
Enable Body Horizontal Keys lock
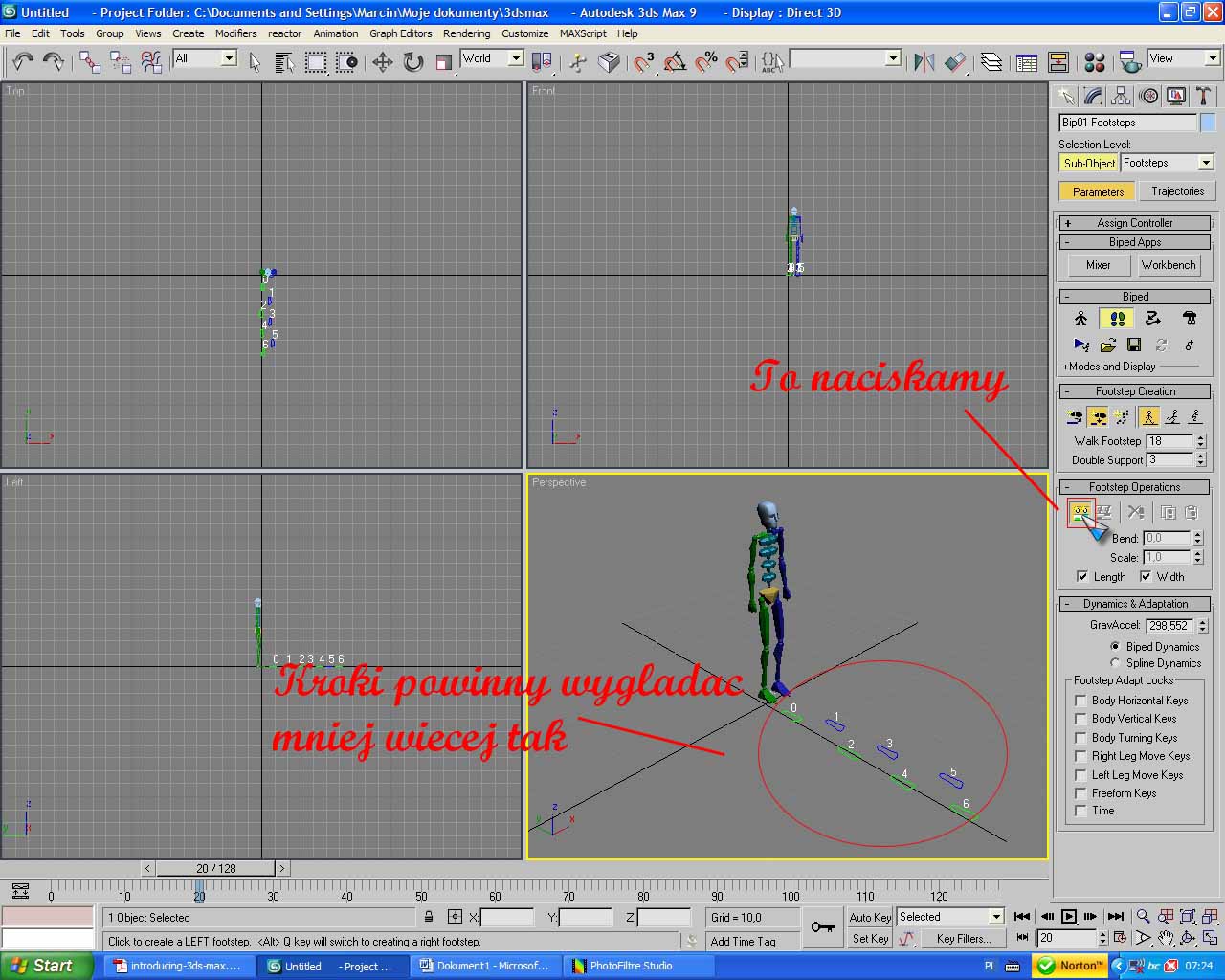pos(1080,701)
